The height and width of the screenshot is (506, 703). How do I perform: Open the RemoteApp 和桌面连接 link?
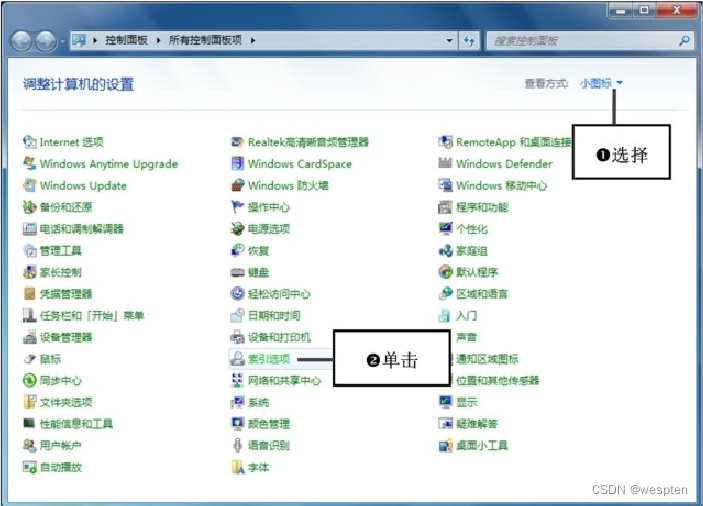coord(514,142)
